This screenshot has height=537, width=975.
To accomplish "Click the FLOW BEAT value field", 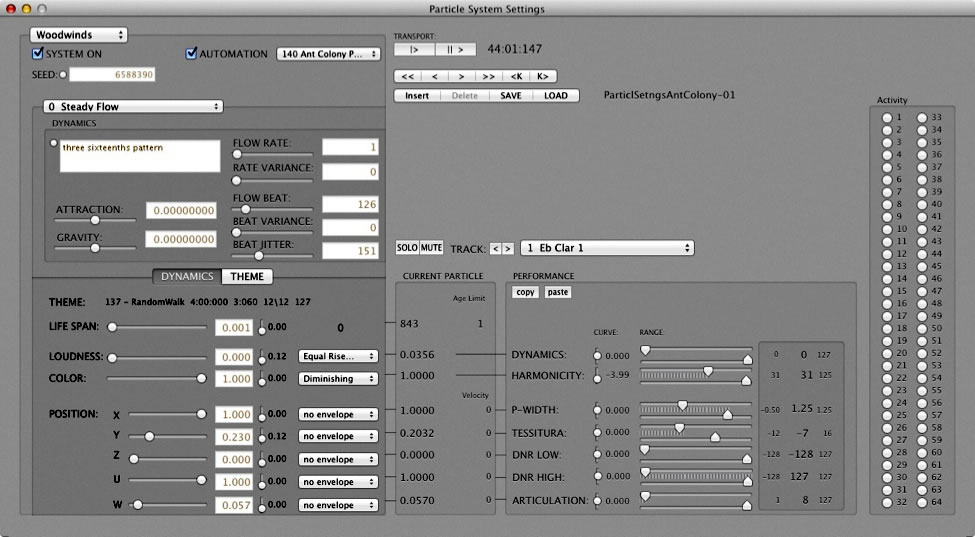I will point(350,204).
